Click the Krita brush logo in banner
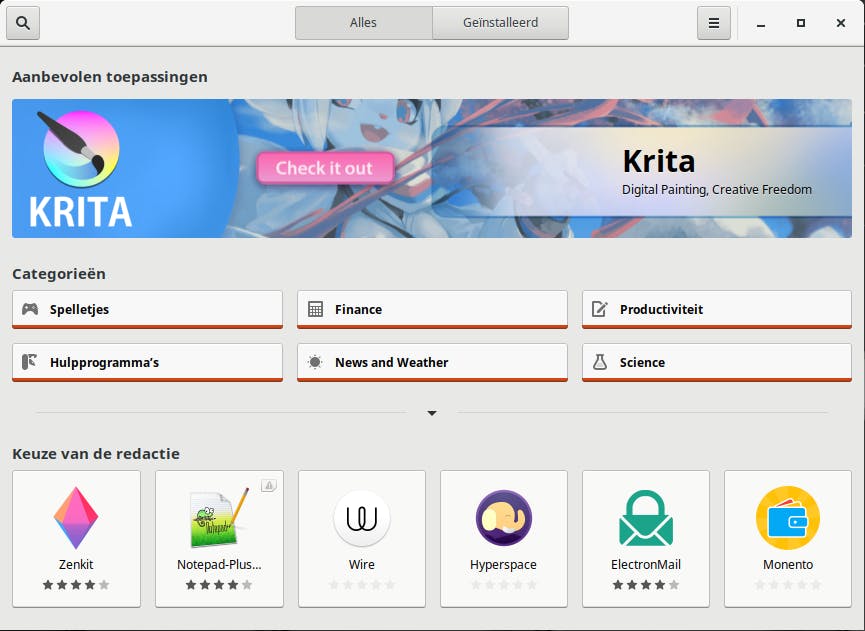The image size is (865, 631). (79, 148)
